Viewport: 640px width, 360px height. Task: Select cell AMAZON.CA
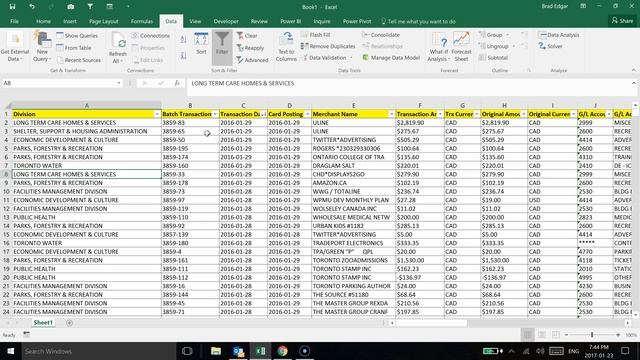(353, 183)
